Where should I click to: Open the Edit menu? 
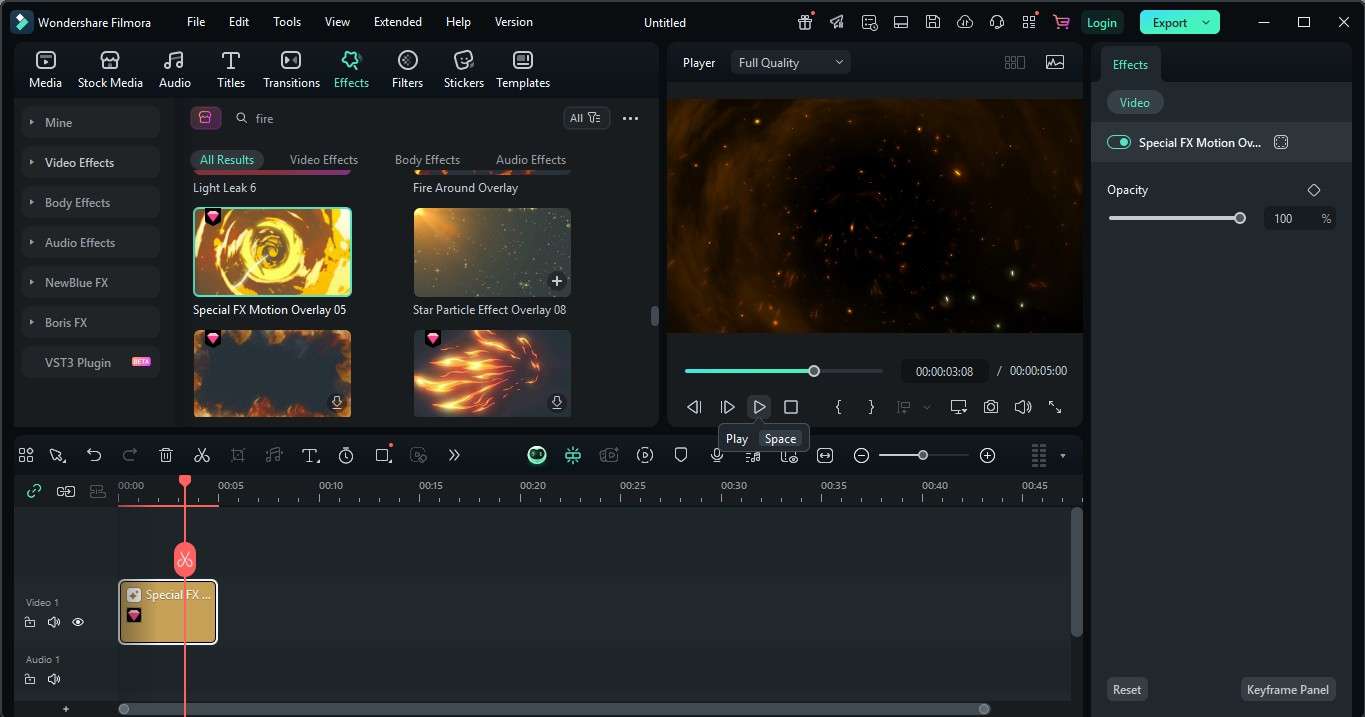click(x=239, y=22)
